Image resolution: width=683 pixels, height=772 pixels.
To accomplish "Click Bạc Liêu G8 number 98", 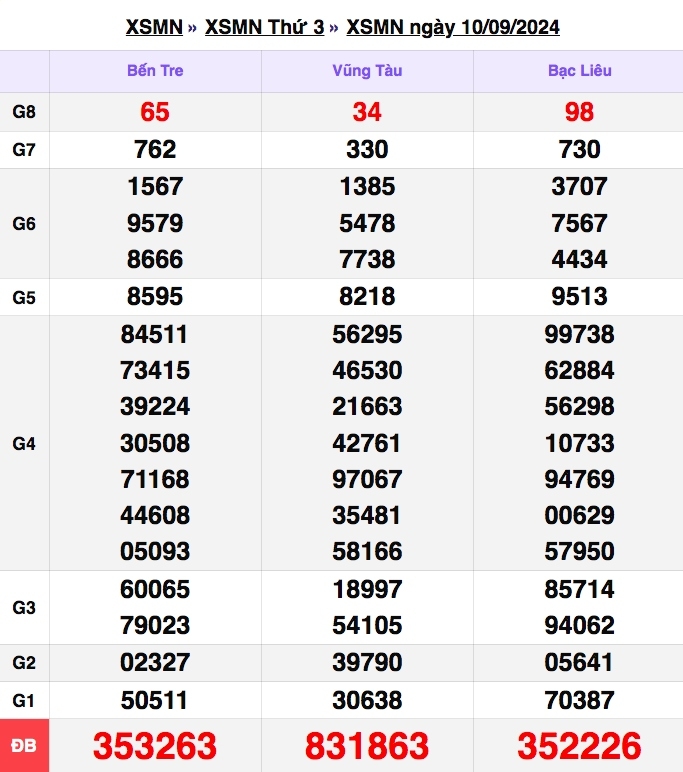I will (580, 112).
